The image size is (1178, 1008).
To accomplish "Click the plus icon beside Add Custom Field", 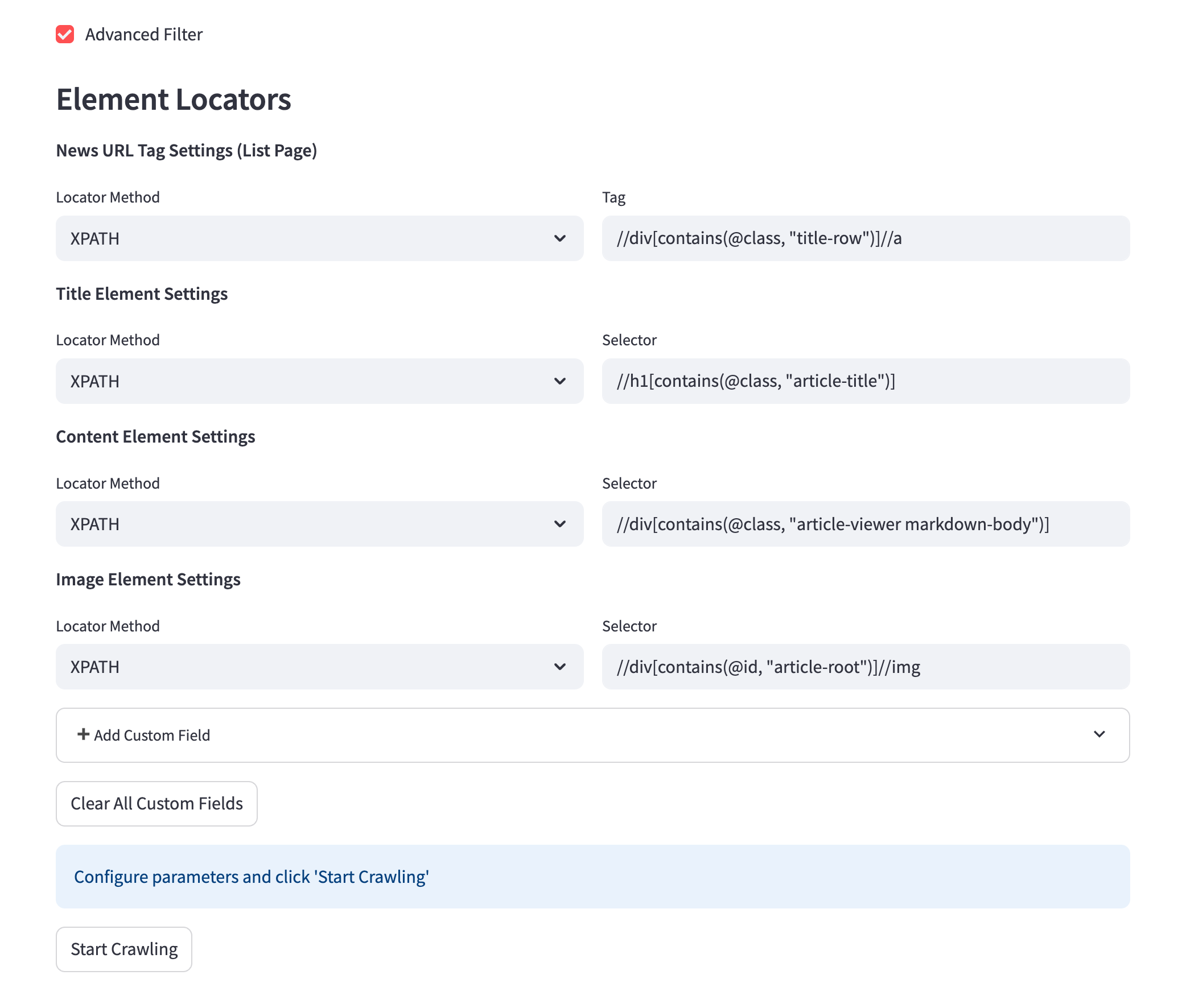I will [x=83, y=734].
